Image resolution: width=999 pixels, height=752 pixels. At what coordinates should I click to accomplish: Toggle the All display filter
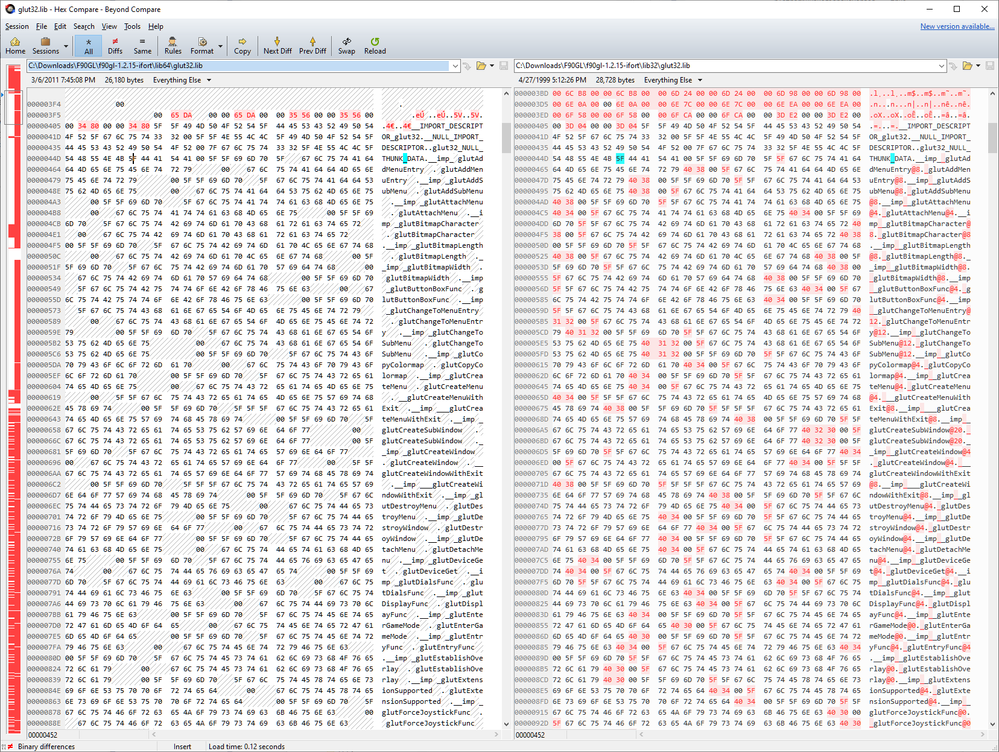coord(88,45)
